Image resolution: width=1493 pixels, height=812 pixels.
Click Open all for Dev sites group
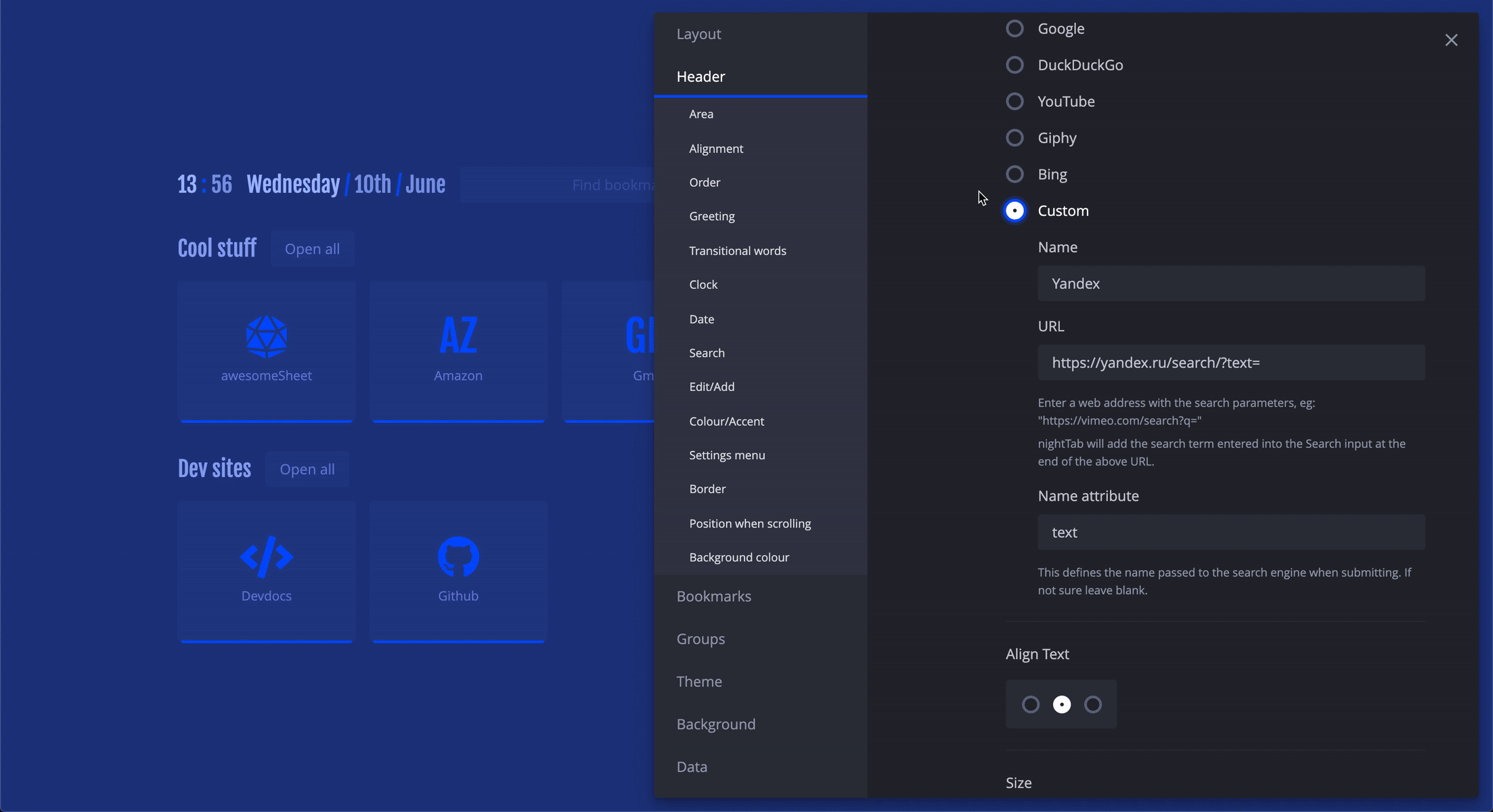(x=307, y=469)
